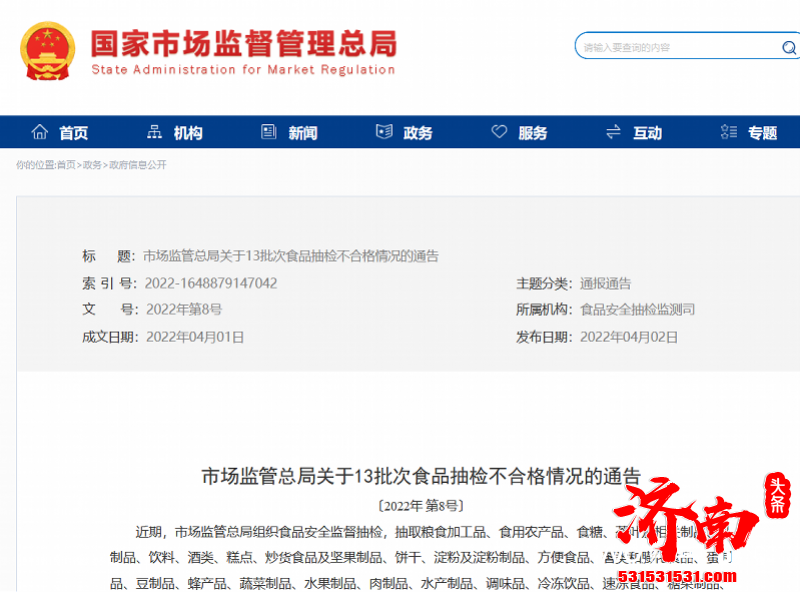Click the 通报通告 topic classification link
Image resolution: width=800 pixels, height=592 pixels.
click(606, 283)
